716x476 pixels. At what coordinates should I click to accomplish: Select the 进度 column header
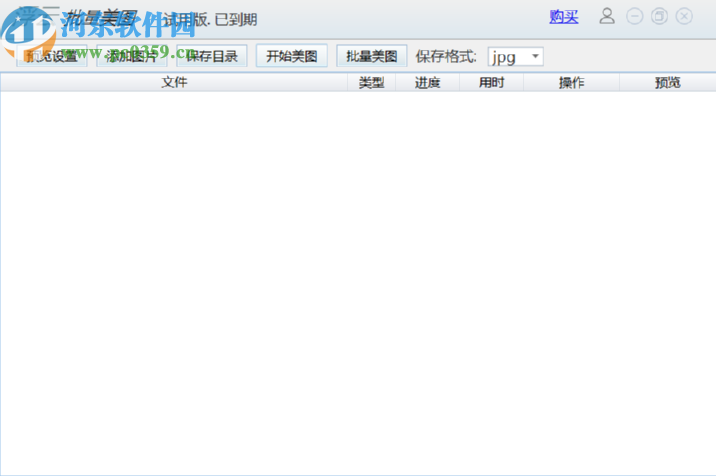pos(427,82)
